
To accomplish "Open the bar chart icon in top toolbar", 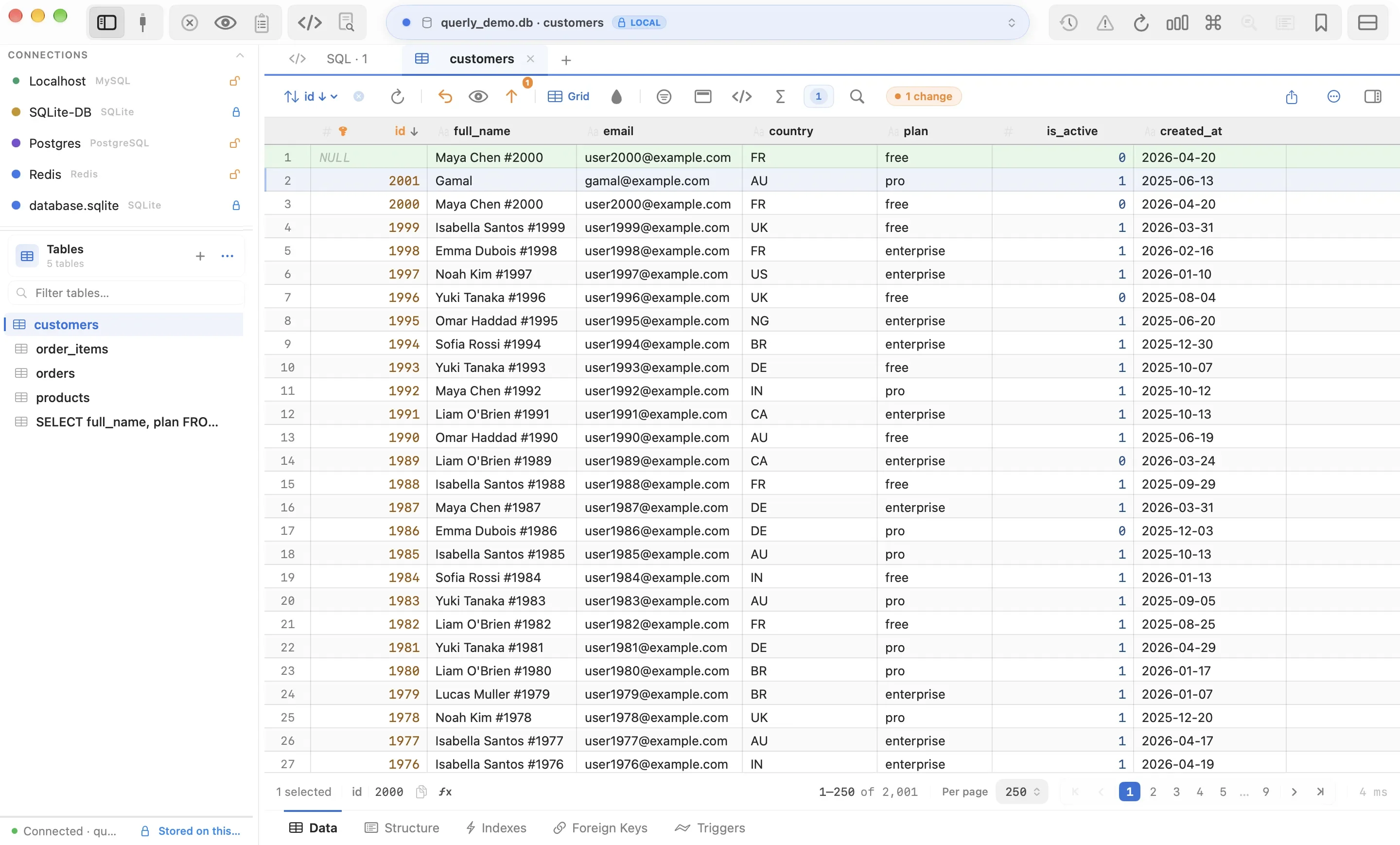I will (1177, 23).
